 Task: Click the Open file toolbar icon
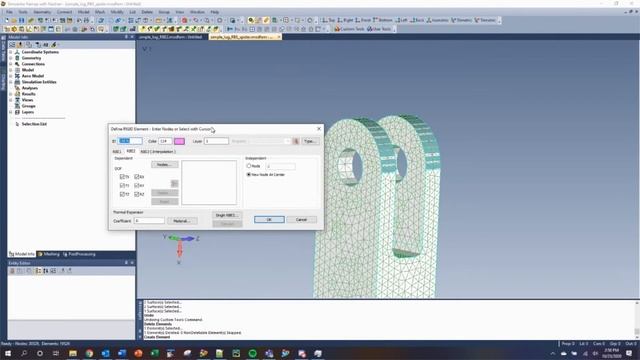tap(14, 20)
